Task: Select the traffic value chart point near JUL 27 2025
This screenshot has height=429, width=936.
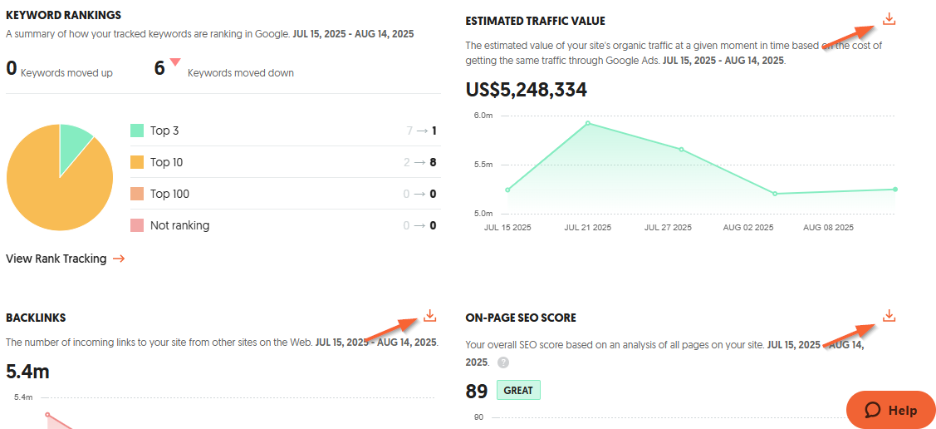Action: click(681, 149)
